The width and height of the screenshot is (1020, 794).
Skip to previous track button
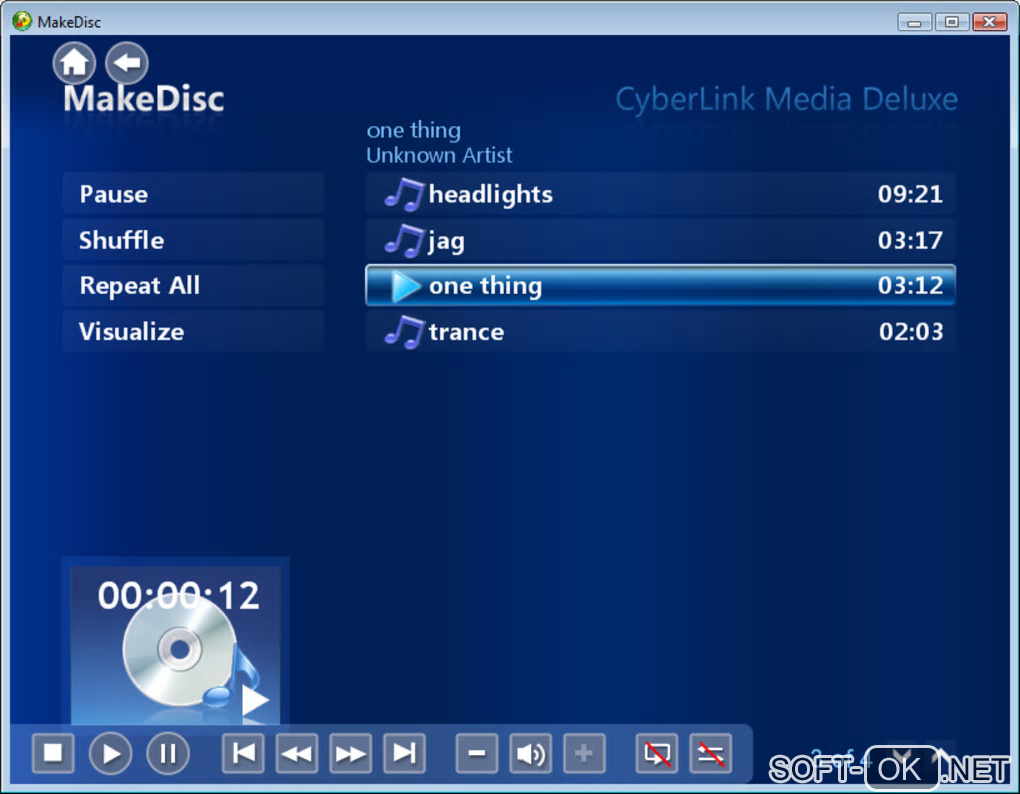tap(243, 754)
